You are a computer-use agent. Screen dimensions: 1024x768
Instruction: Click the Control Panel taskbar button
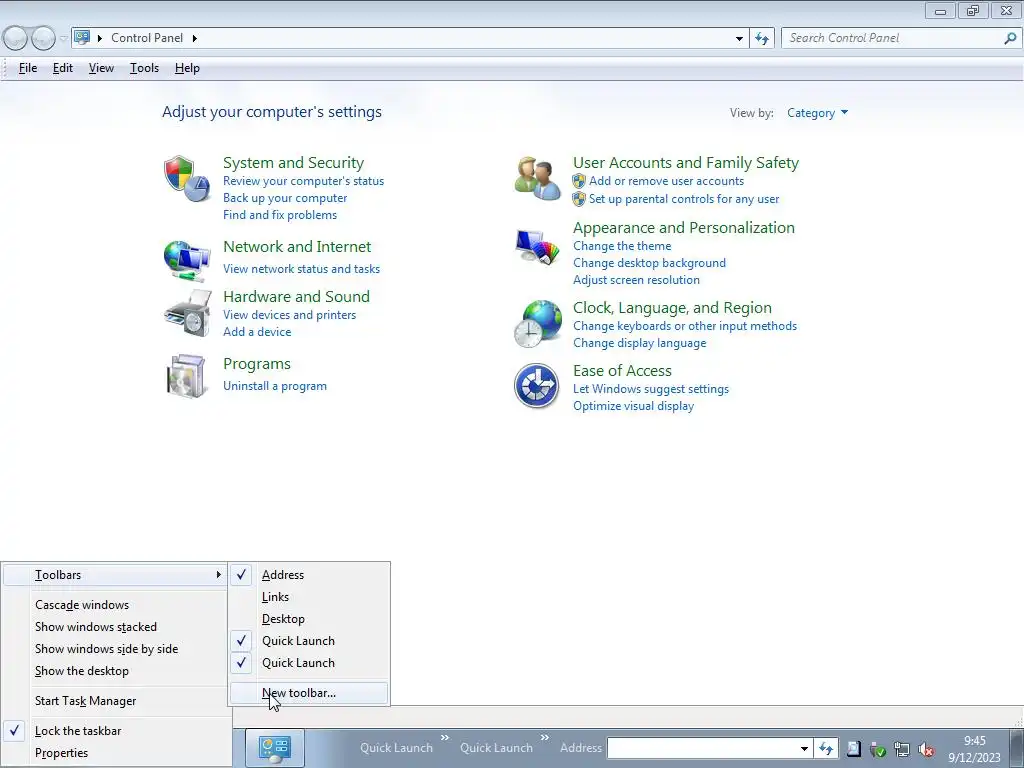pyautogui.click(x=275, y=748)
